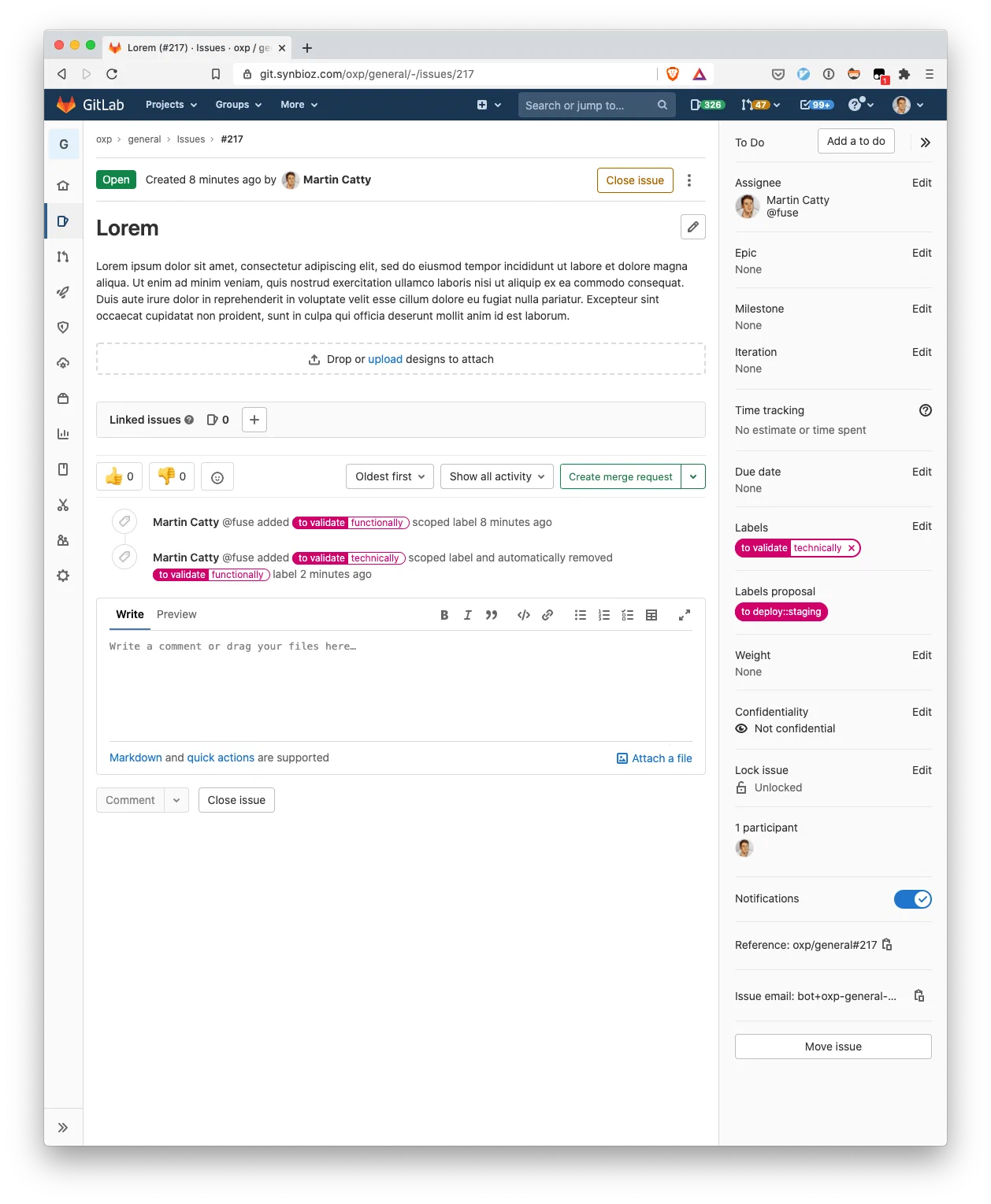Image resolution: width=991 pixels, height=1204 pixels.
Task: Change sort order from Oldest first
Action: (390, 476)
